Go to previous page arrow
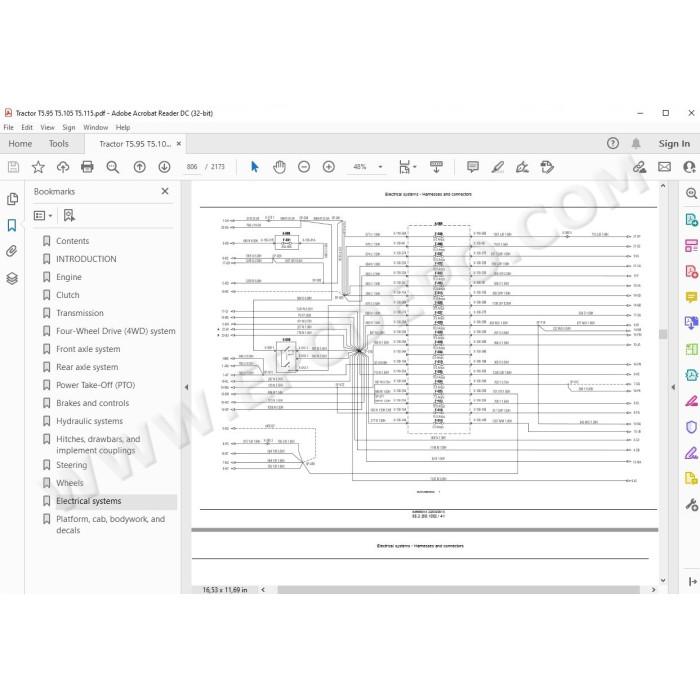Image resolution: width=700 pixels, height=700 pixels. point(139,167)
